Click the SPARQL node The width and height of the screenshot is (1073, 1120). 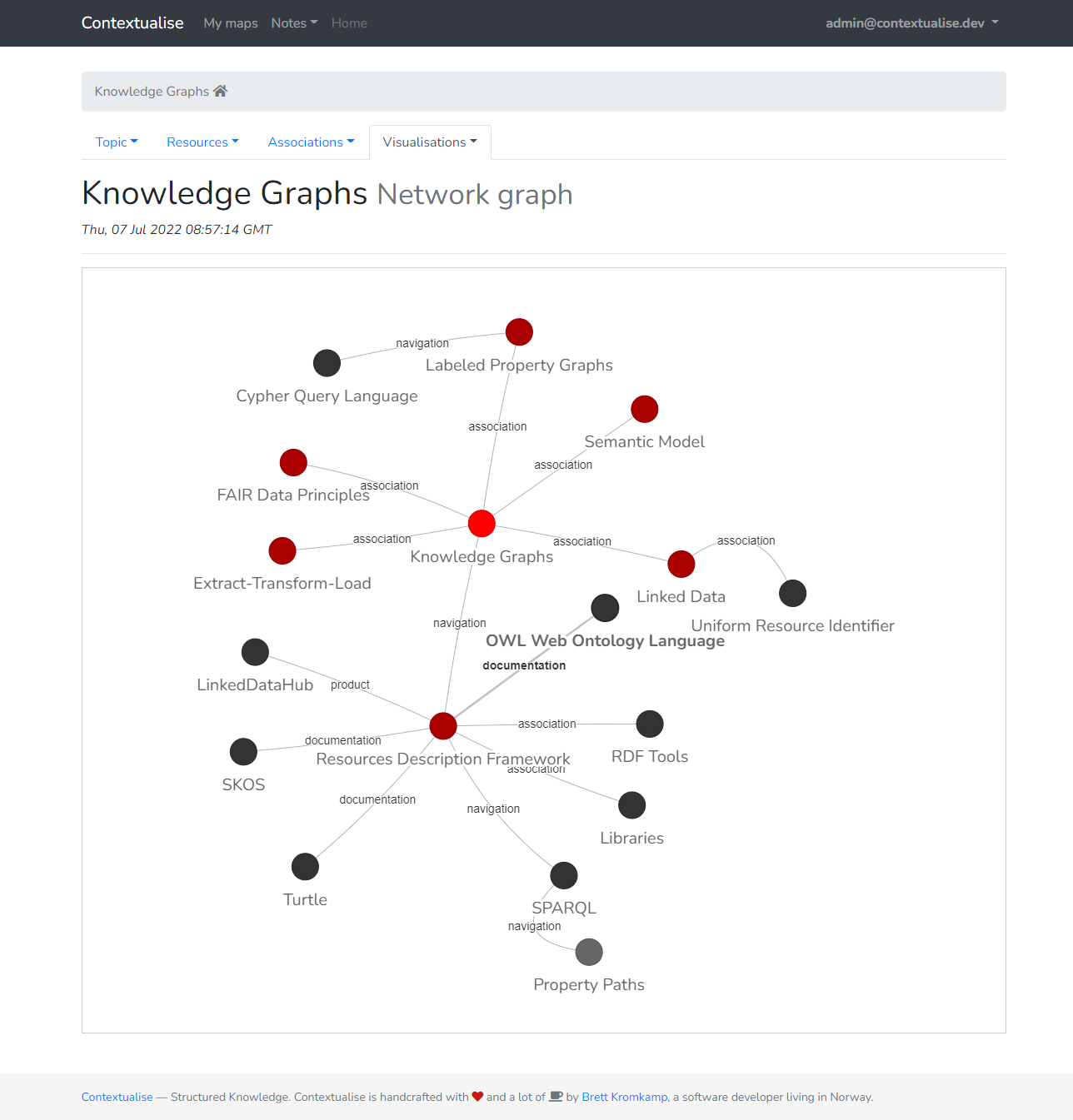click(564, 875)
